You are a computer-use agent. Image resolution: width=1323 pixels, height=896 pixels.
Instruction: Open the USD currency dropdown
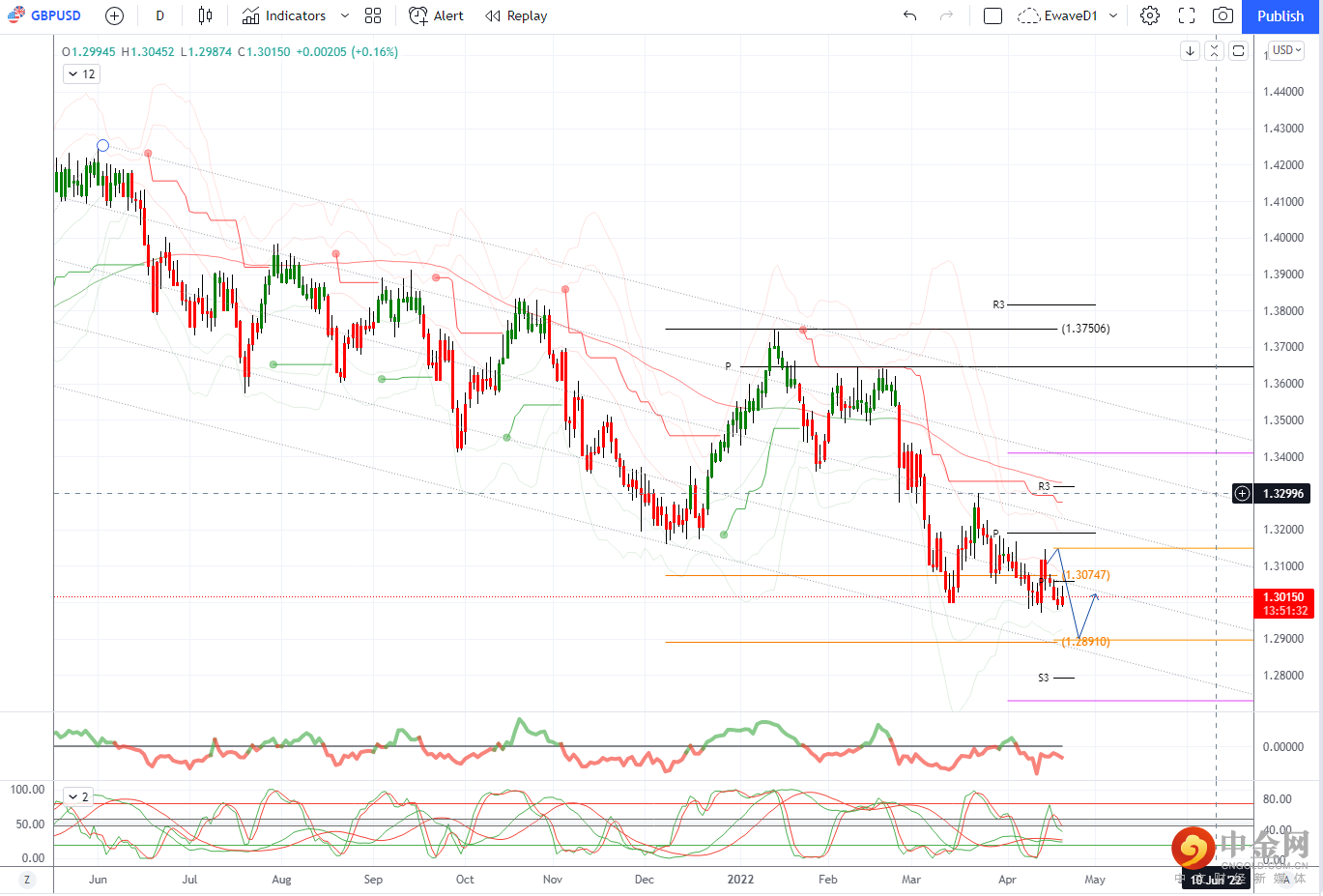tap(1286, 50)
